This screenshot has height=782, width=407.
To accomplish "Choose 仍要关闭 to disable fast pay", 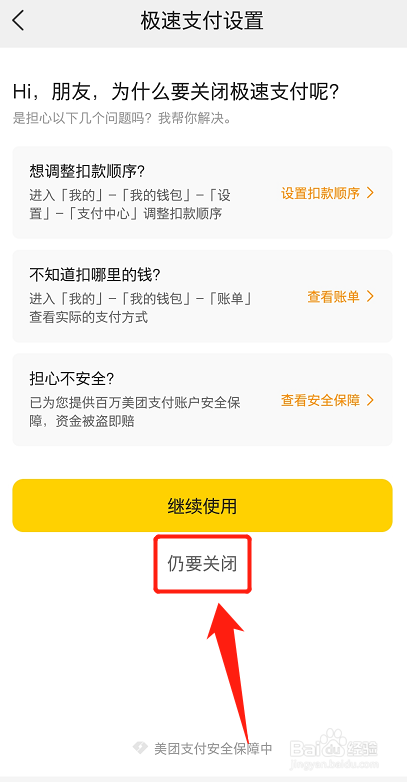I will (x=202, y=564).
